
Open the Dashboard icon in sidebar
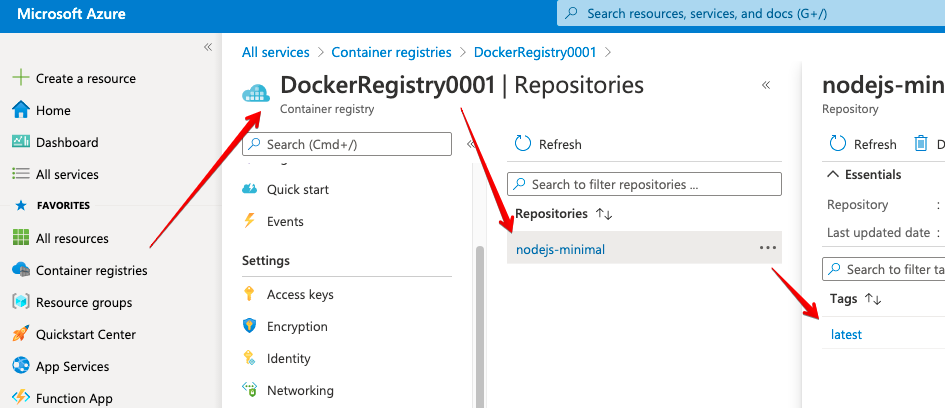click(x=20, y=142)
